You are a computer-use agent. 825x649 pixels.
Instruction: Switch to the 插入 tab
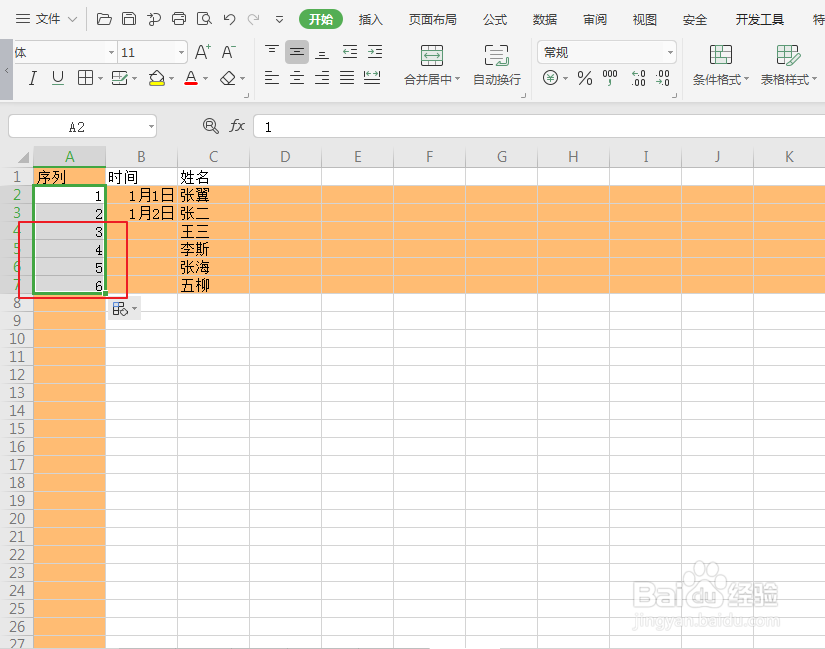tap(370, 20)
